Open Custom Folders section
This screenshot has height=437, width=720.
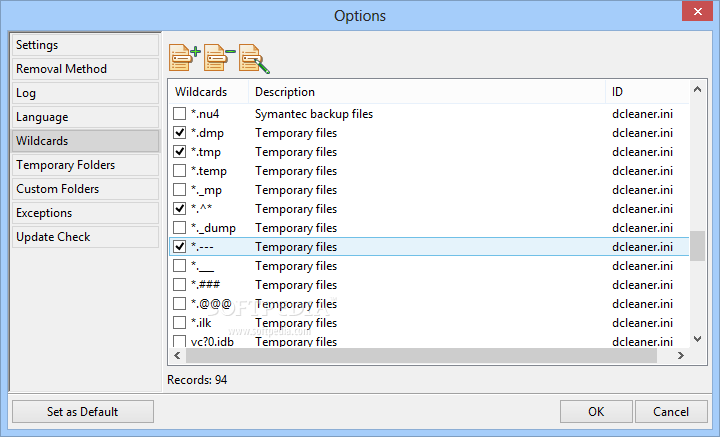[x=85, y=189]
